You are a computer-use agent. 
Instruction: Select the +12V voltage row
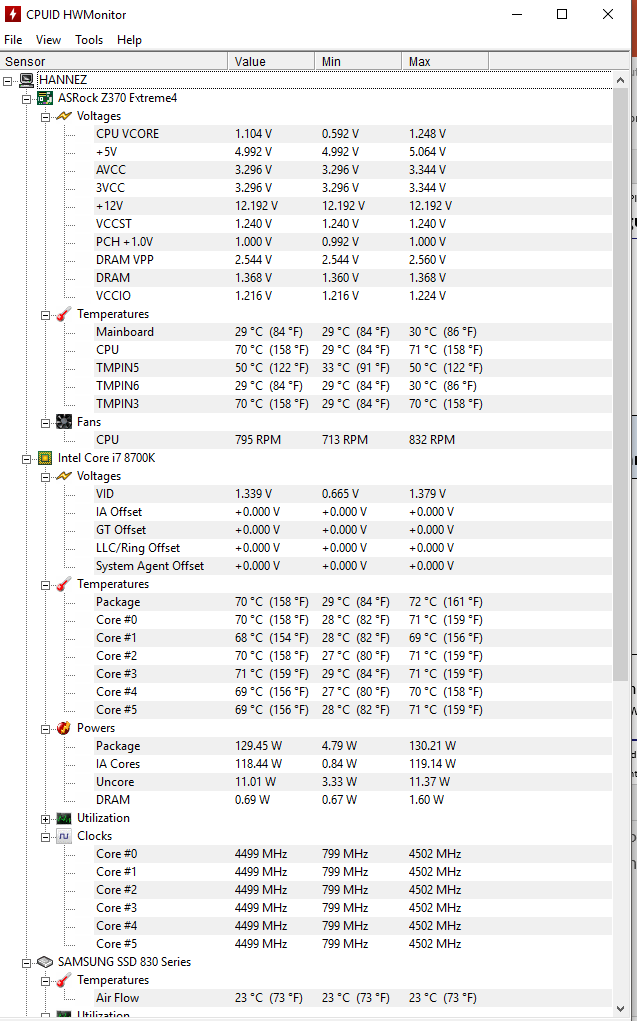tap(352, 206)
